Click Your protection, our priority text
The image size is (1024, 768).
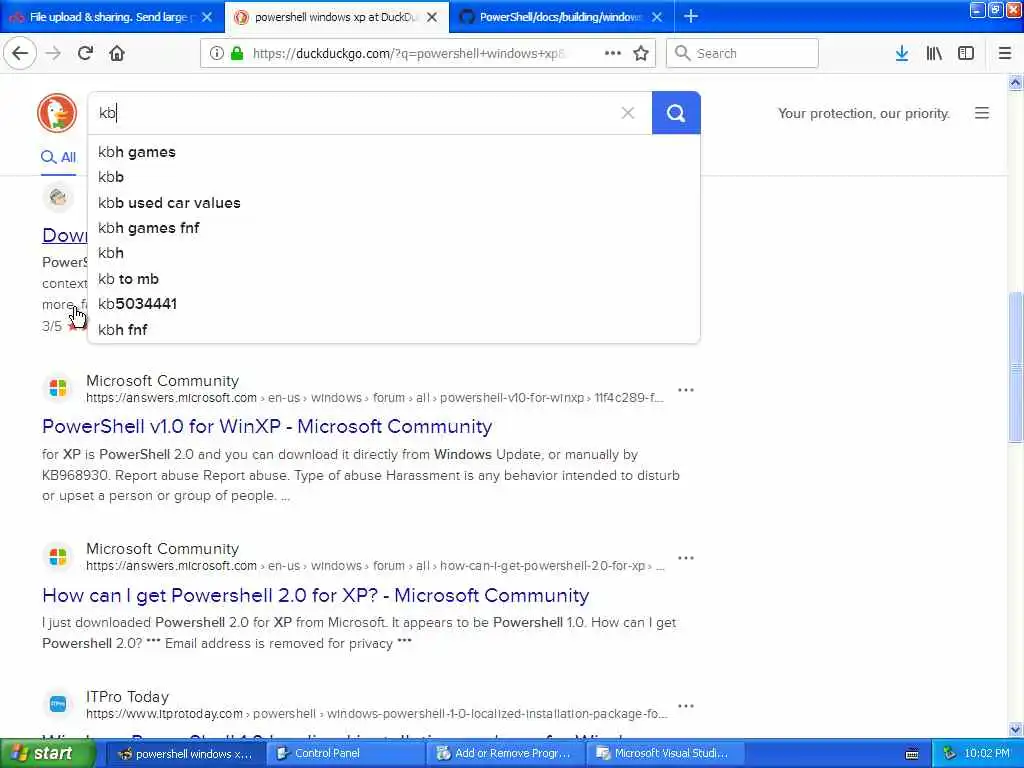click(x=863, y=114)
